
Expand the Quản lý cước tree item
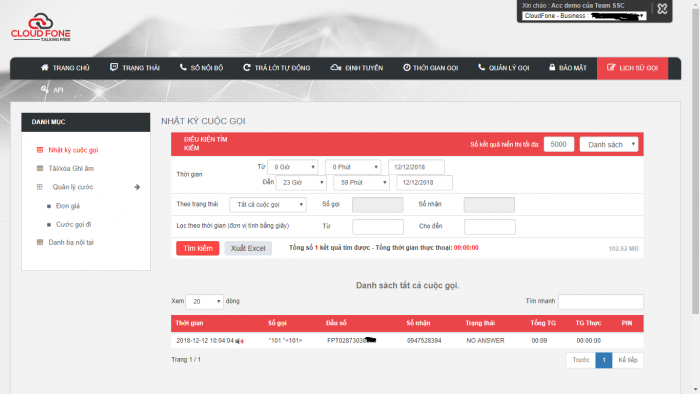click(39, 187)
